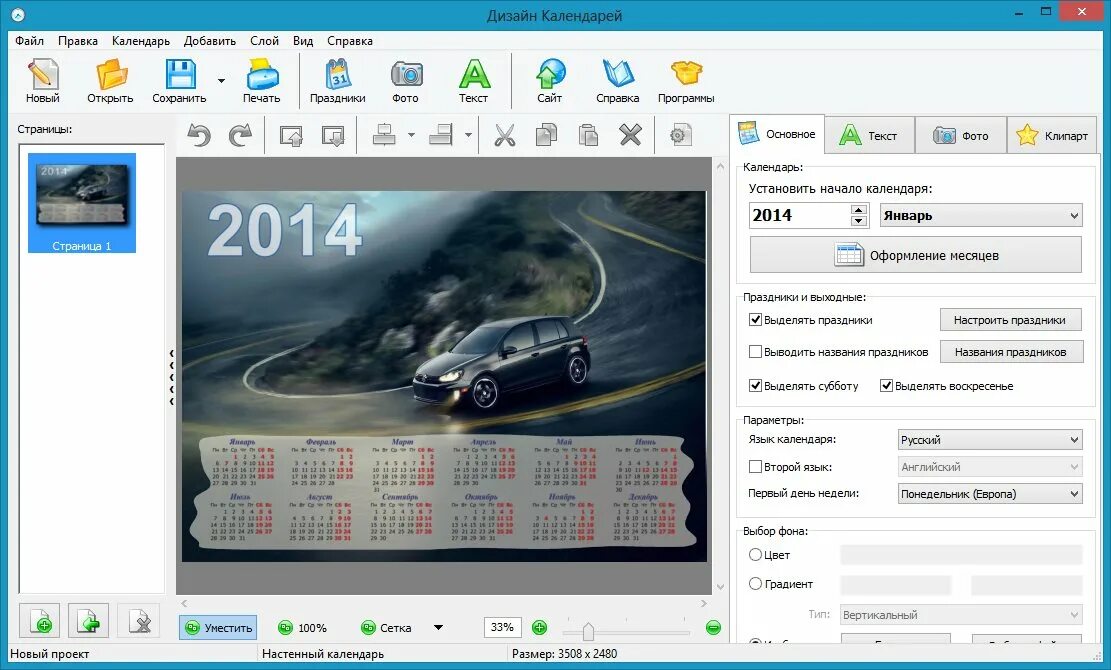The height and width of the screenshot is (670, 1111).
Task: Send layer backward icon
Action: point(333,135)
